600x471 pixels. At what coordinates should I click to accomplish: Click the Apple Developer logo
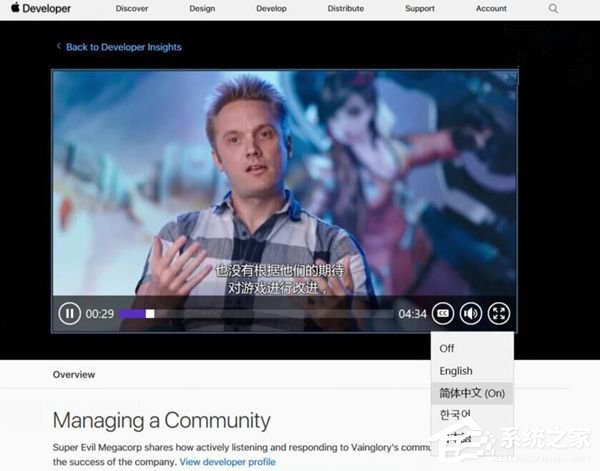pos(41,8)
